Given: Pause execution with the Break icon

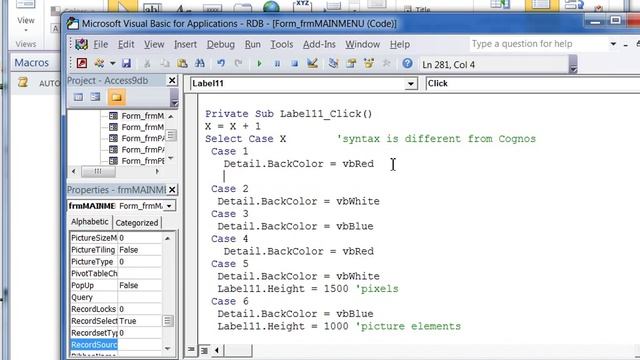Looking at the screenshot, I should click(277, 64).
